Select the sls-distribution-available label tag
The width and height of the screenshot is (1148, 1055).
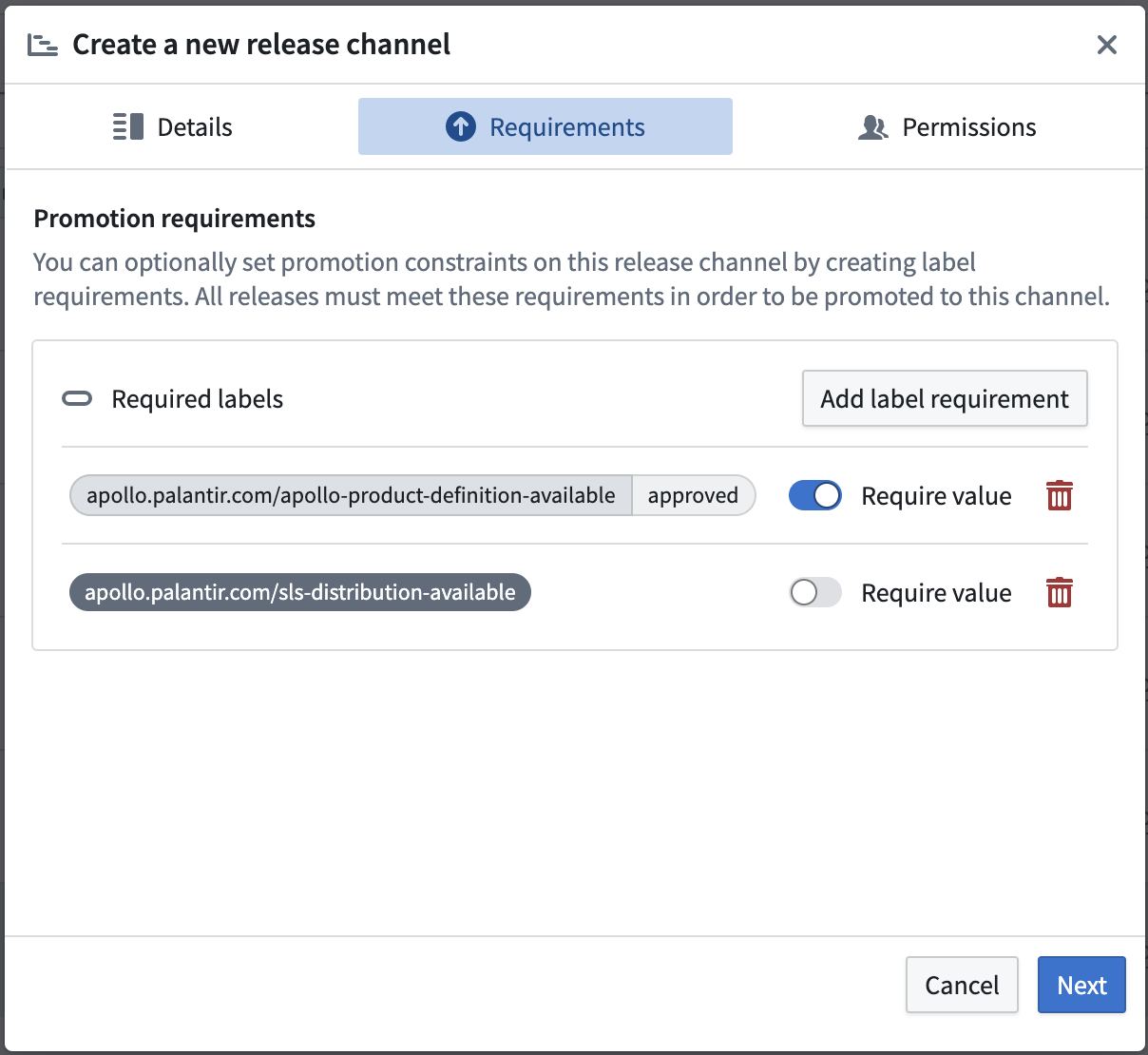300,593
